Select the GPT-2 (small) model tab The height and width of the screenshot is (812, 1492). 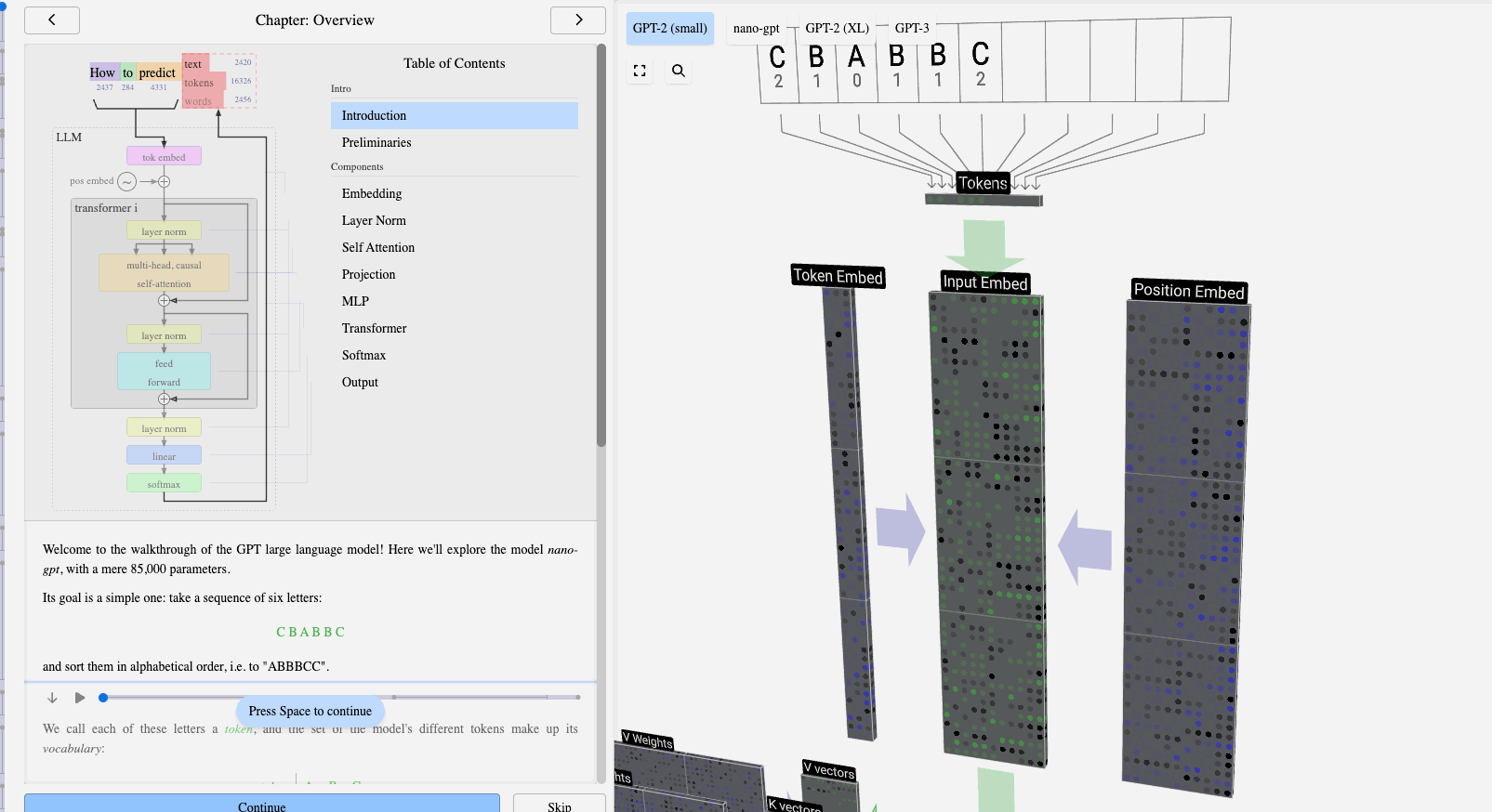point(669,28)
